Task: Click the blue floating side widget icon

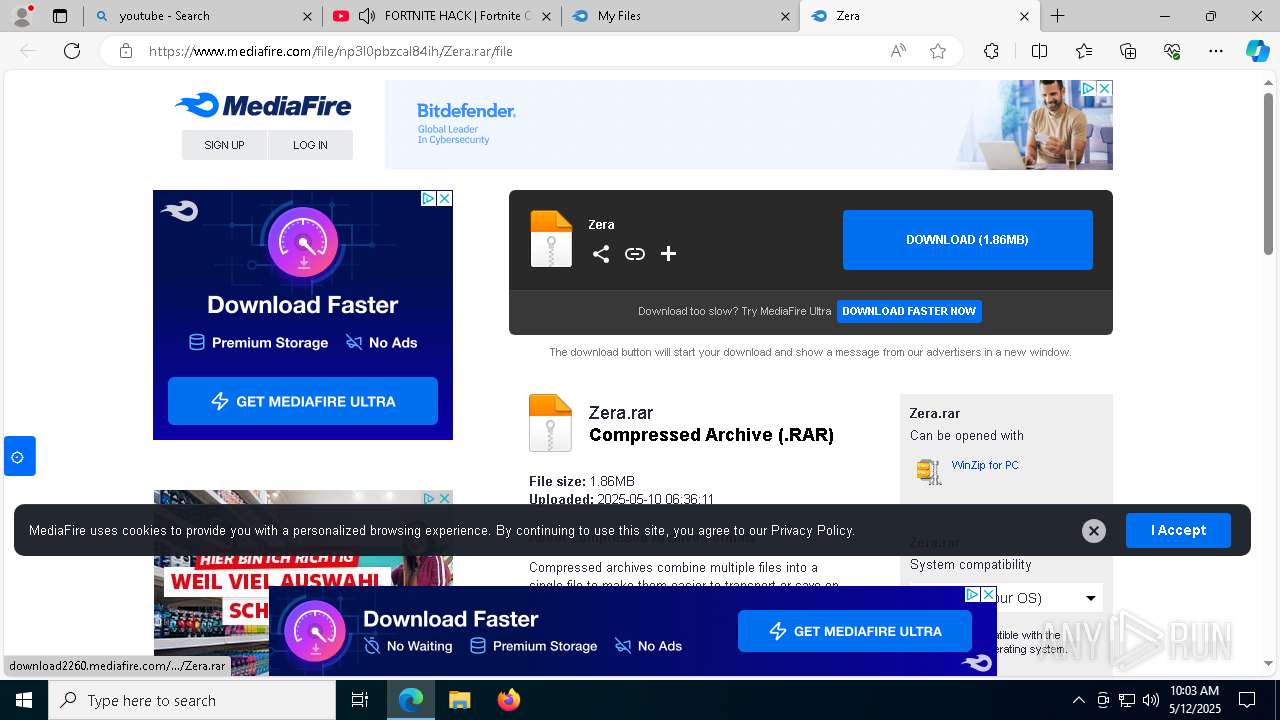Action: coord(18,457)
